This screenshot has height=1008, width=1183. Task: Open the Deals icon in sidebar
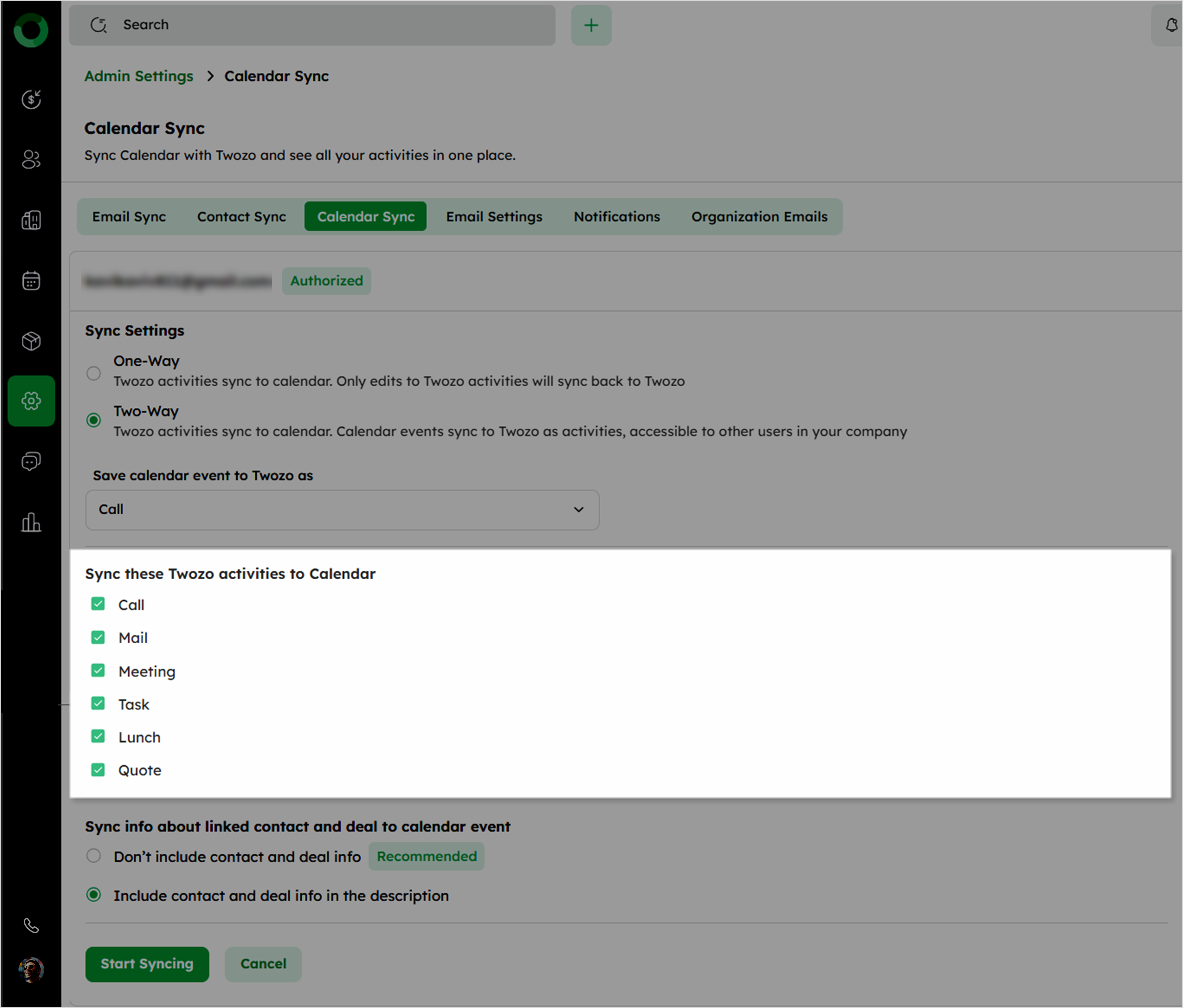coord(31,99)
